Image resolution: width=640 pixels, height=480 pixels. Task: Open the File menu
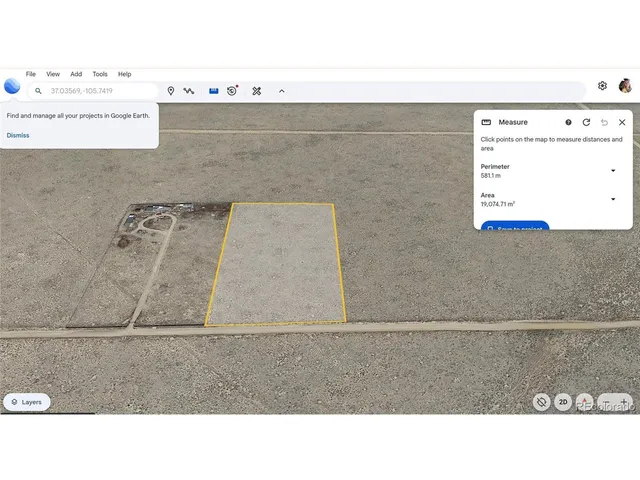[31, 74]
